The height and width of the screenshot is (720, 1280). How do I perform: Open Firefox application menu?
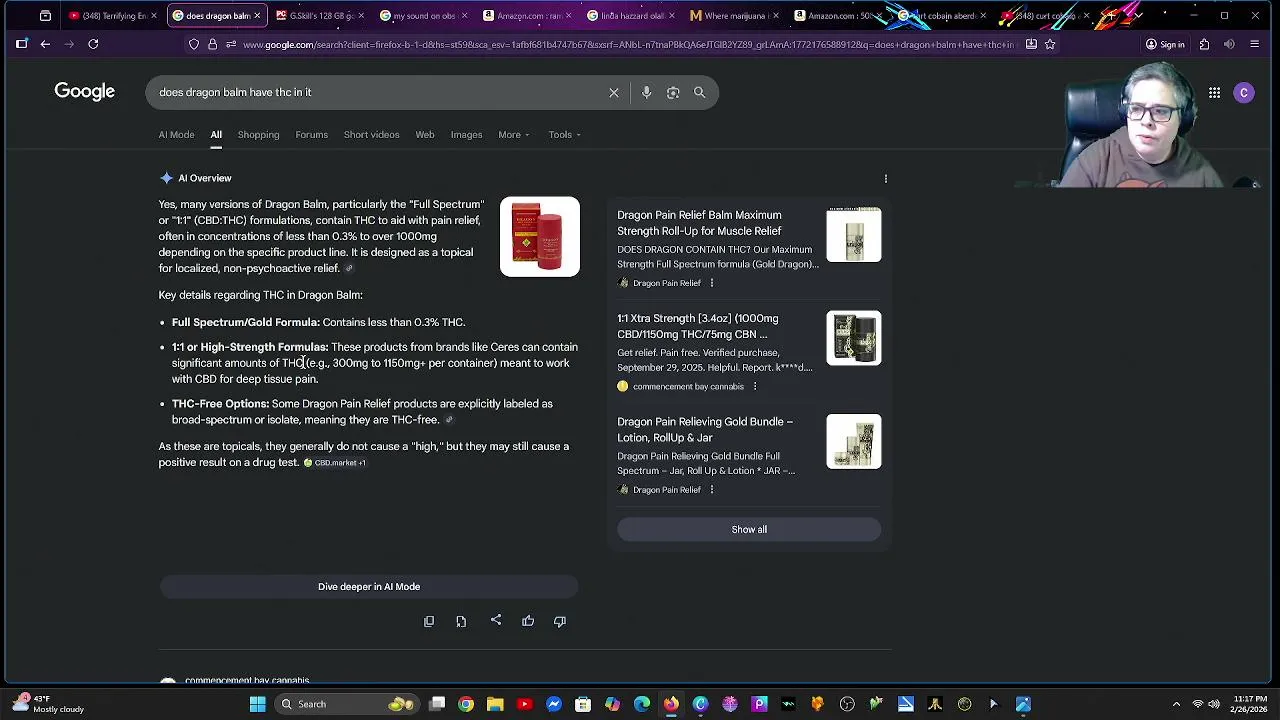tap(1254, 44)
